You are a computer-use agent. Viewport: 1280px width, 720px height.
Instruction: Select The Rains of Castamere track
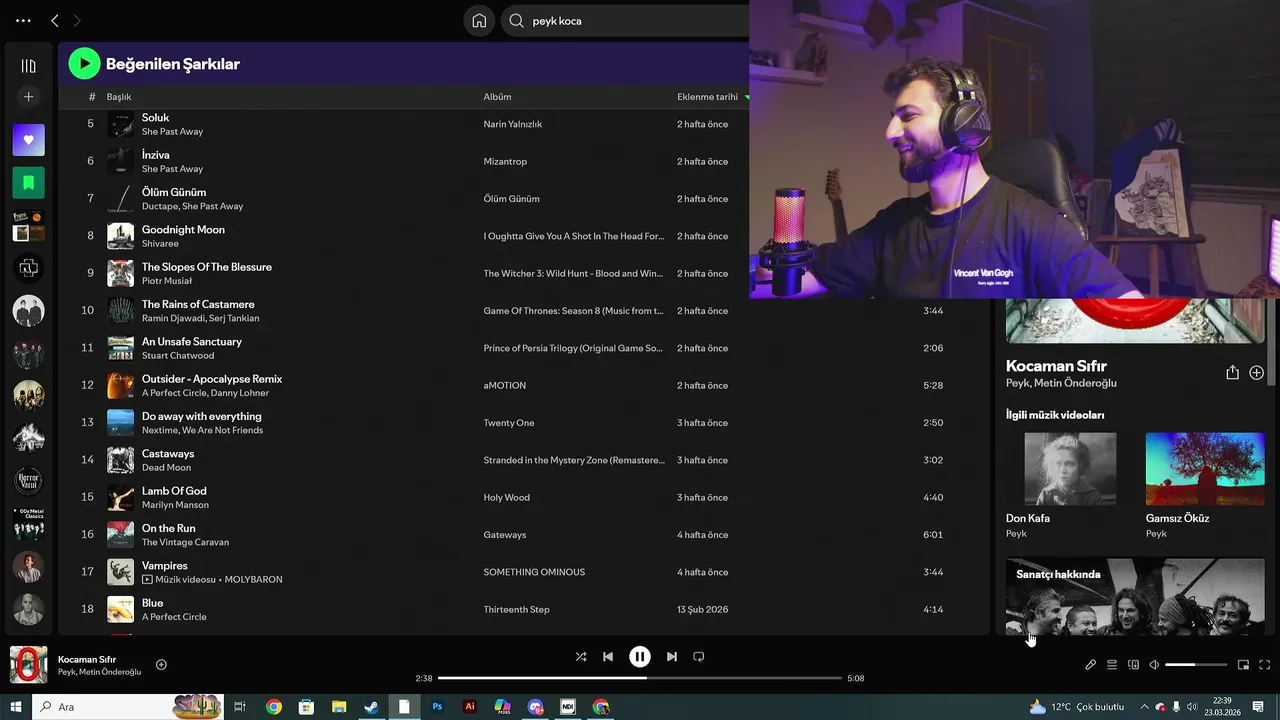198,304
